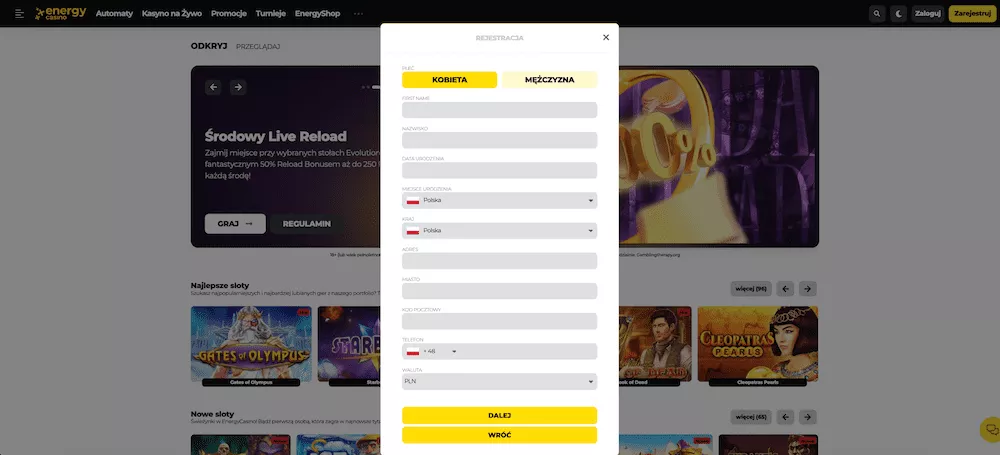Open the hamburger menu icon

19,13
